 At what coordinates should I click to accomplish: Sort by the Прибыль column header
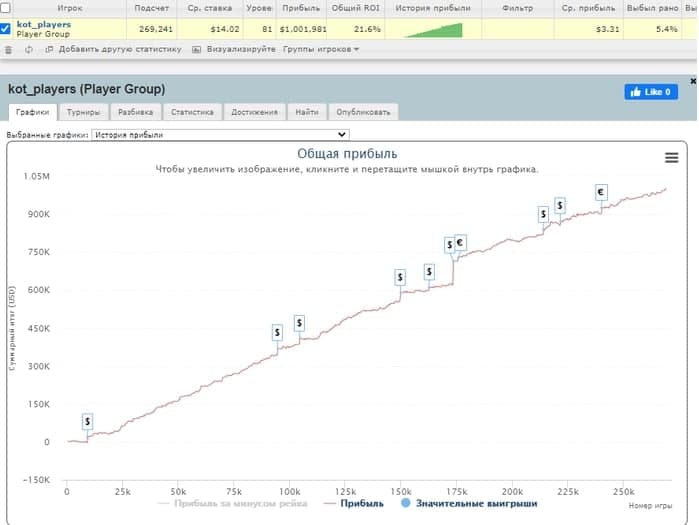click(301, 8)
